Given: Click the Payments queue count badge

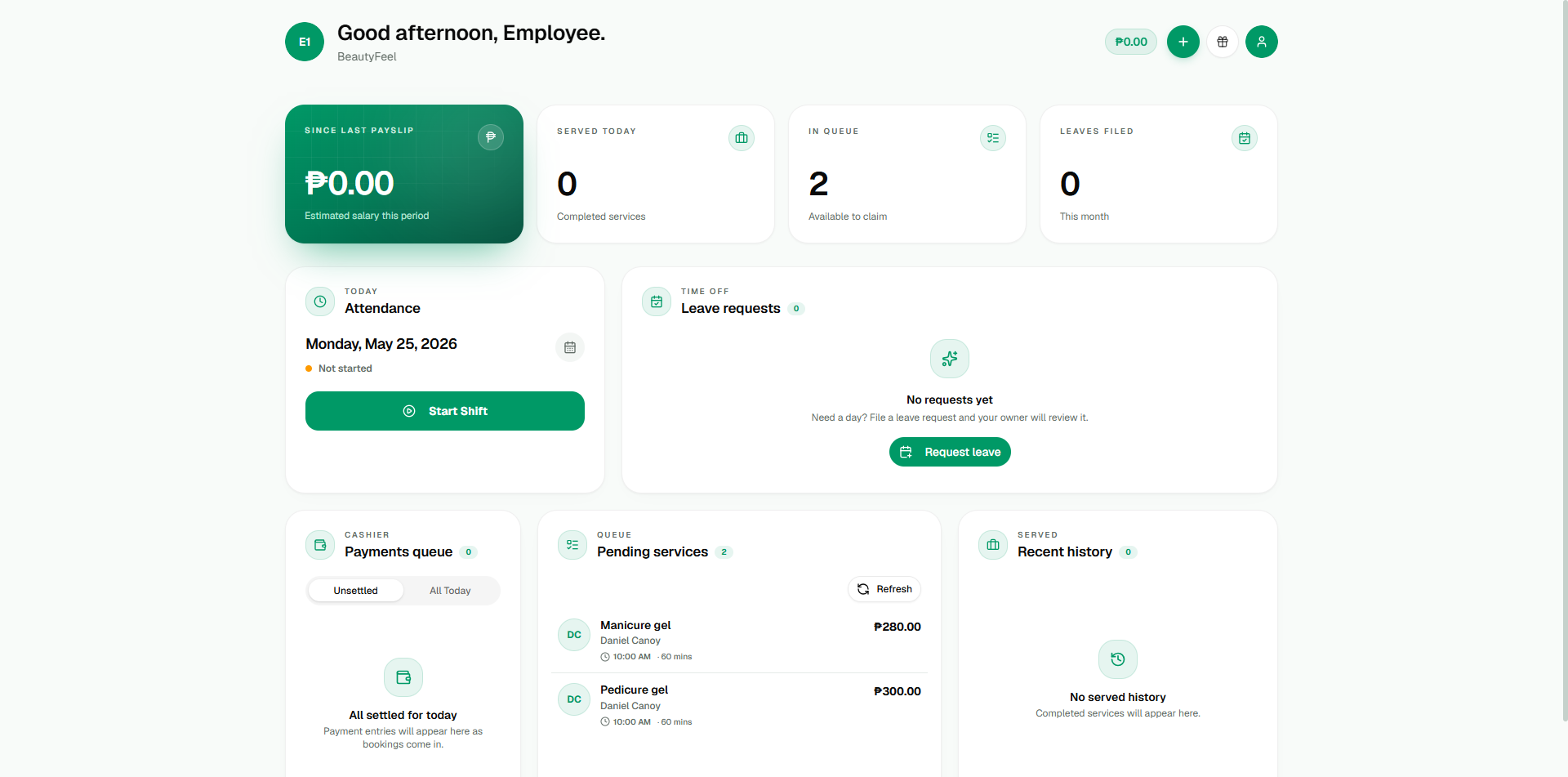Looking at the screenshot, I should 468,552.
